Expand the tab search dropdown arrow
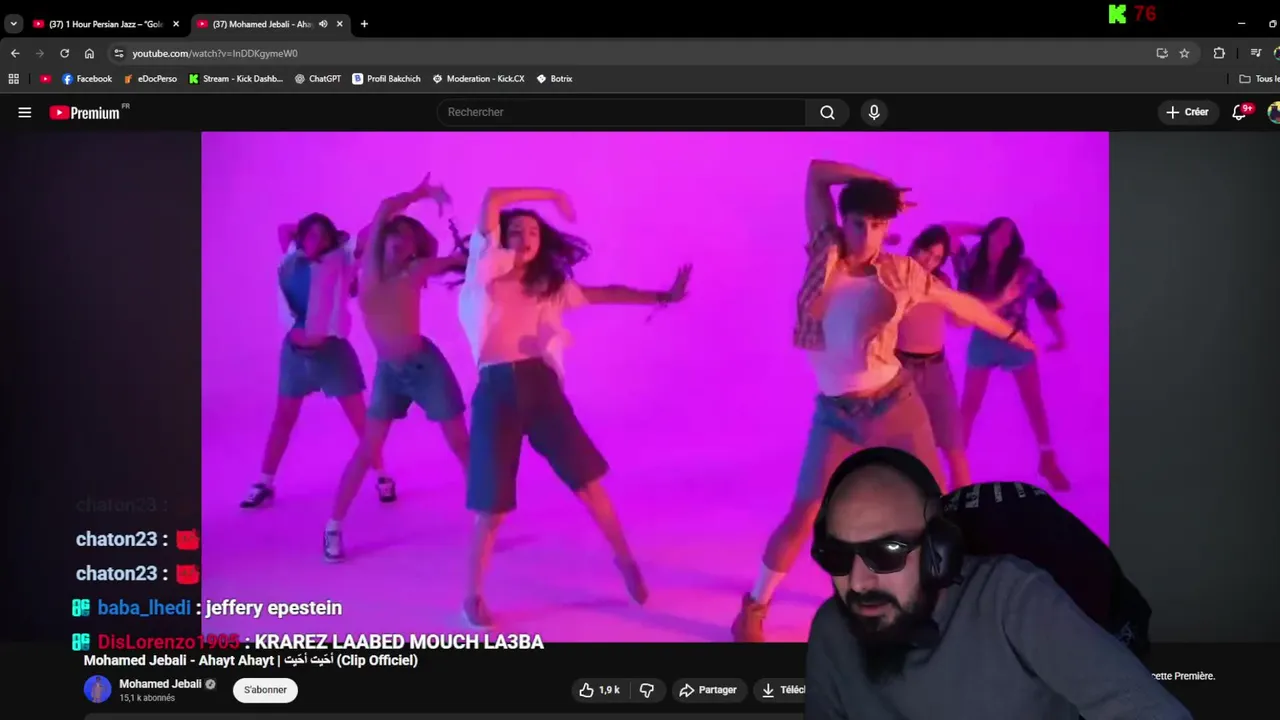1280x720 pixels. [13, 24]
